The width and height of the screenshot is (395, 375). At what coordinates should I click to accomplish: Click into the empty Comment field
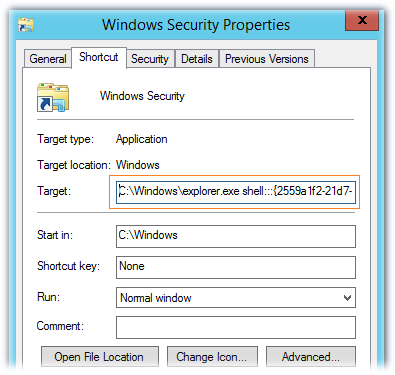236,327
